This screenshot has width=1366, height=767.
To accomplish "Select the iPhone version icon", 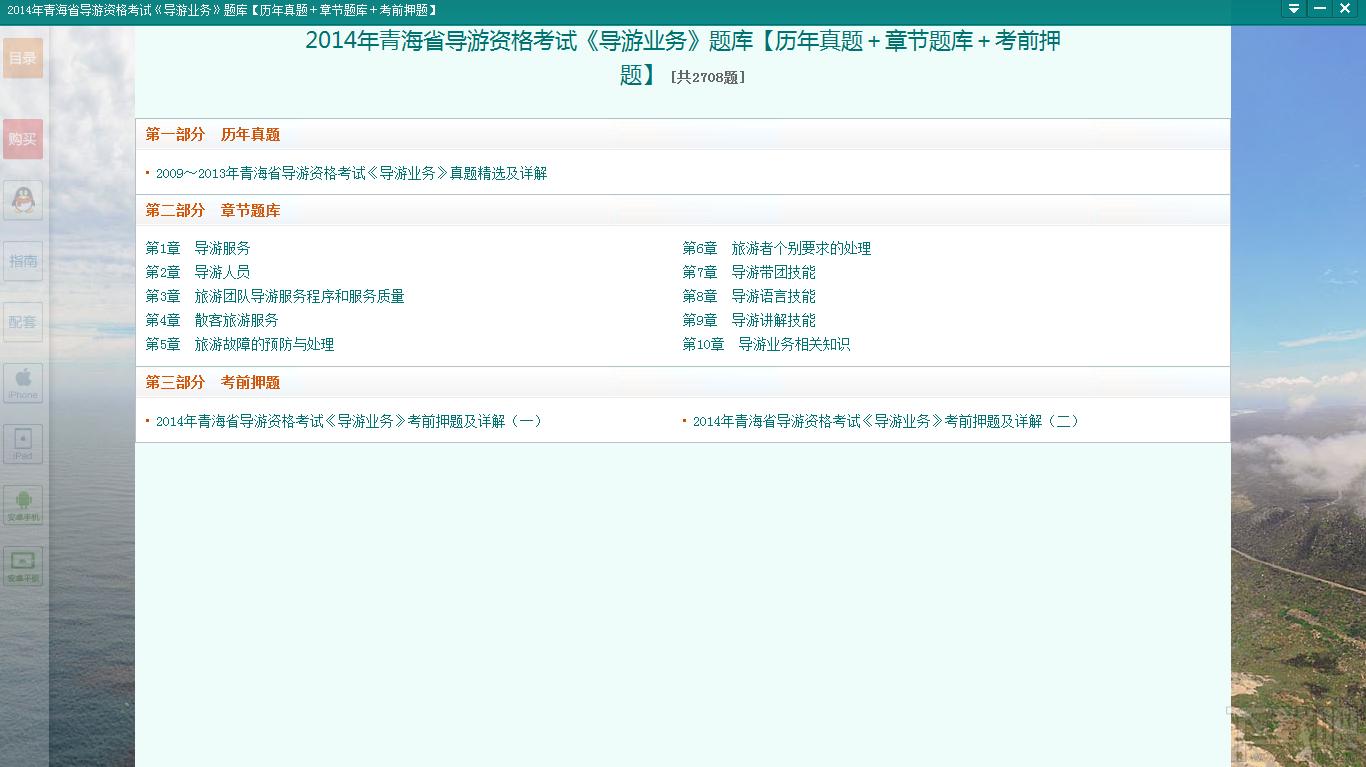I will click(23, 383).
